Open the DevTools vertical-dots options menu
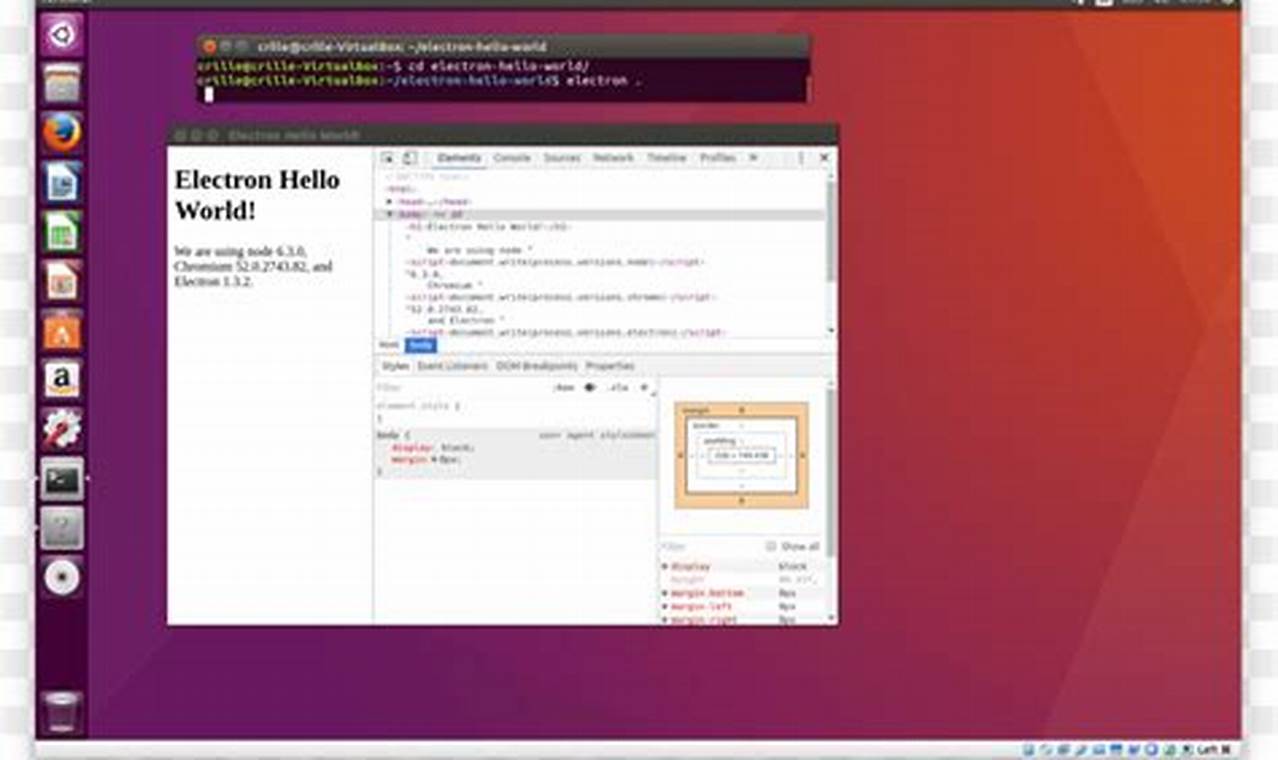This screenshot has height=760, width=1278. click(x=800, y=158)
